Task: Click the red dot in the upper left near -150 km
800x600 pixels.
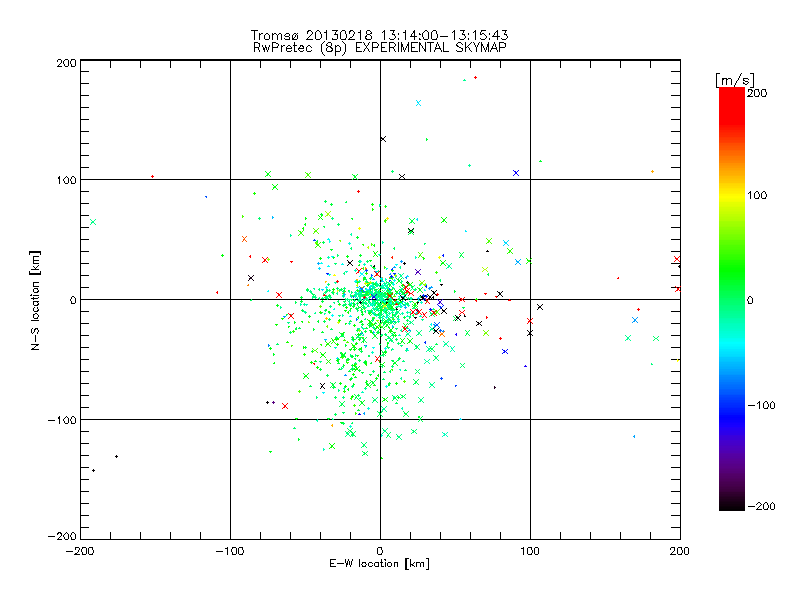Action: click(x=153, y=177)
